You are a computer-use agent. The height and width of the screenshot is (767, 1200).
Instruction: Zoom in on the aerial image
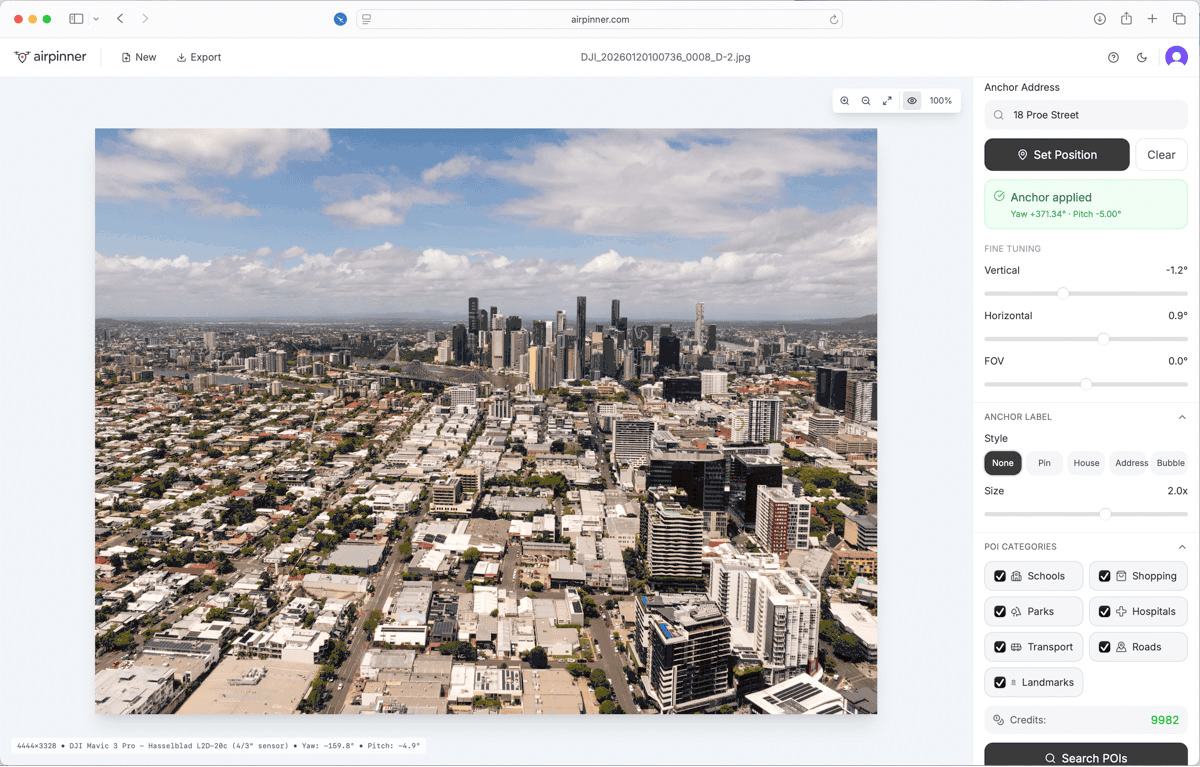coord(845,101)
